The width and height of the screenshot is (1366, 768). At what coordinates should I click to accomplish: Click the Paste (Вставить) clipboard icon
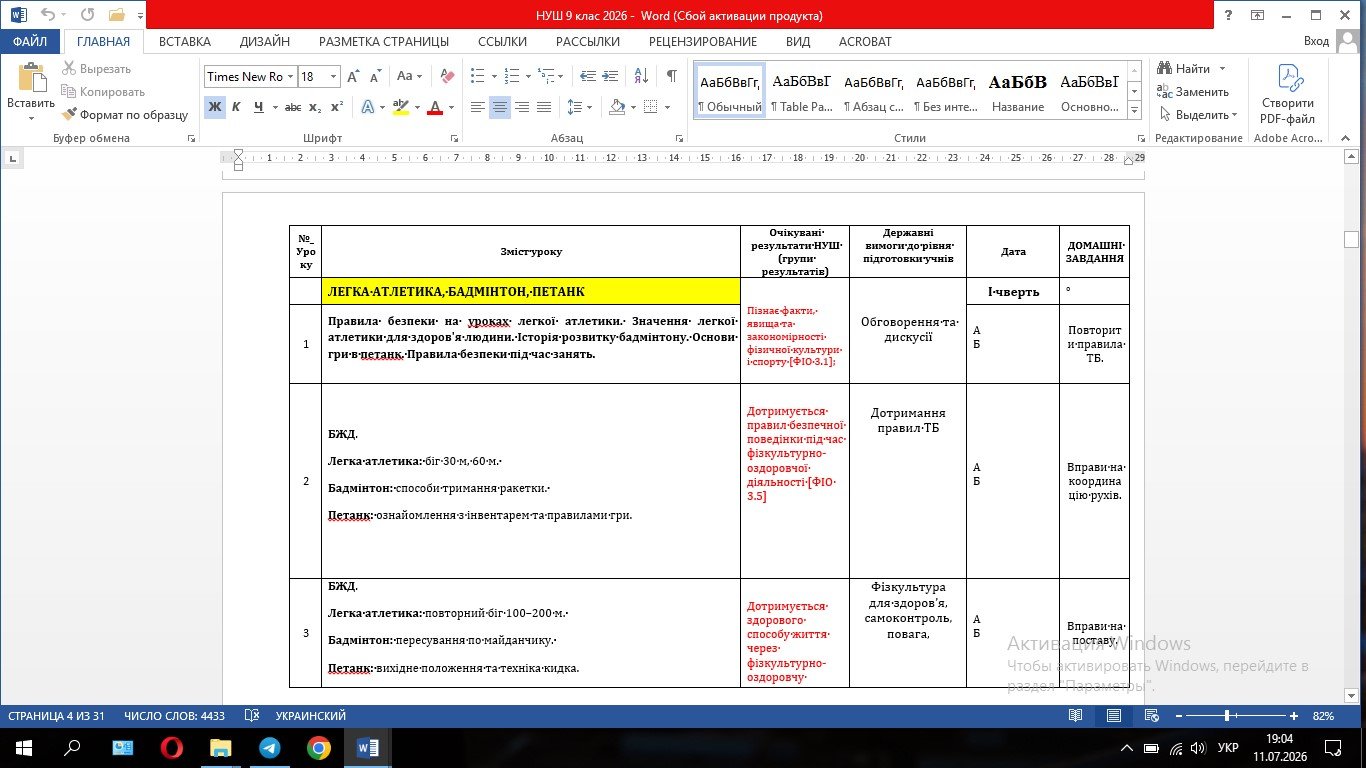click(31, 78)
